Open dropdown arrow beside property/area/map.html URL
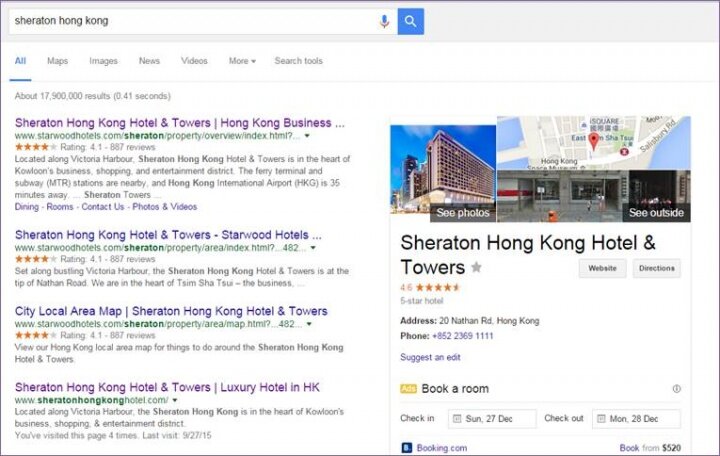Screen dimensions: 720x456 [309, 324]
